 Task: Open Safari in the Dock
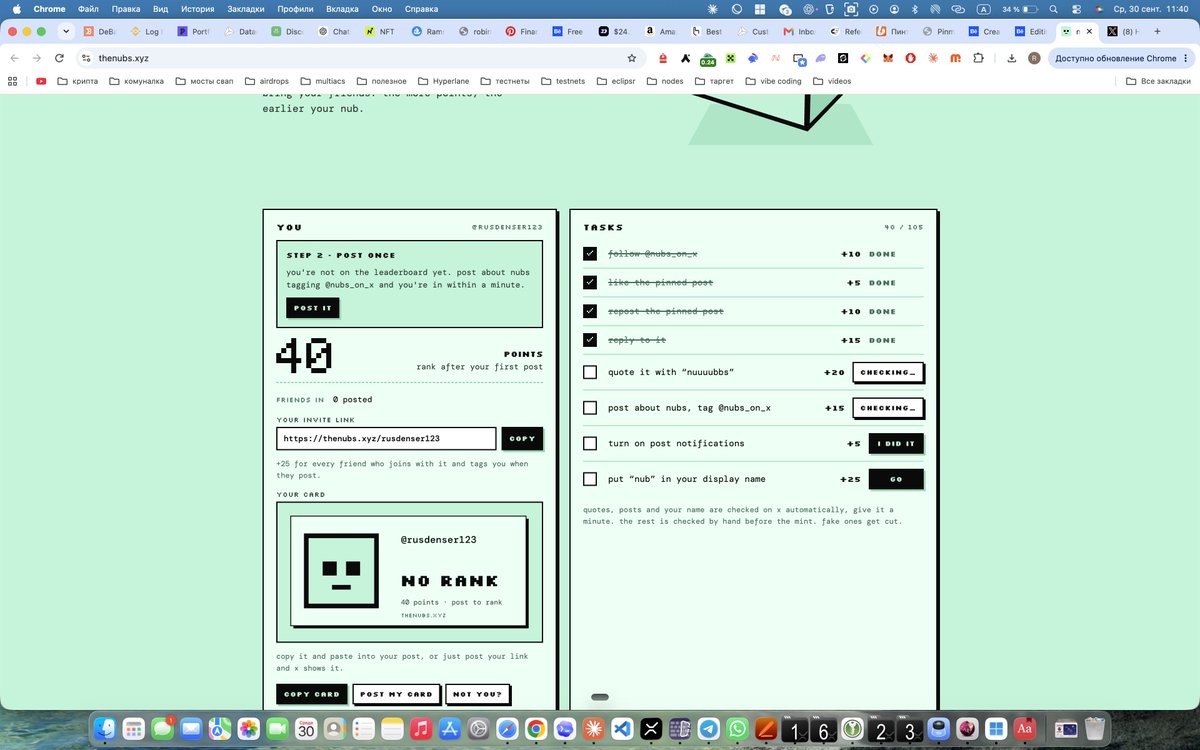point(507,730)
